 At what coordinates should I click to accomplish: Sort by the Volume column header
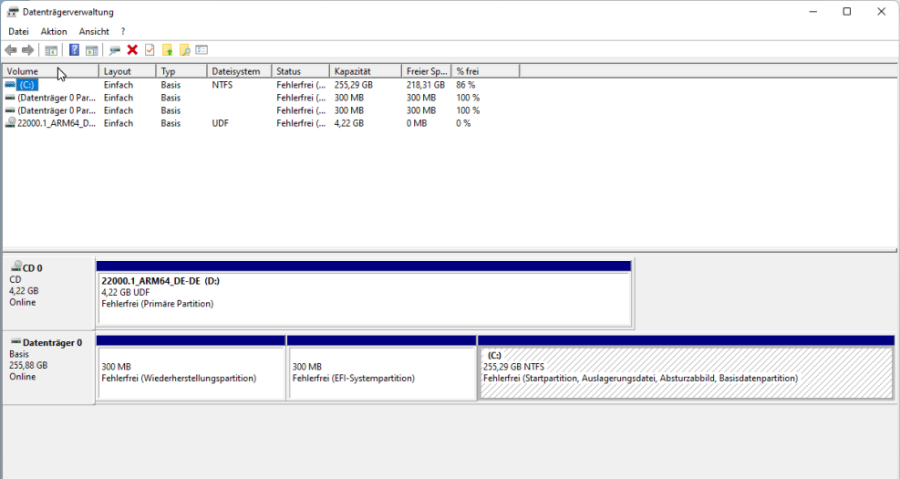click(51, 71)
